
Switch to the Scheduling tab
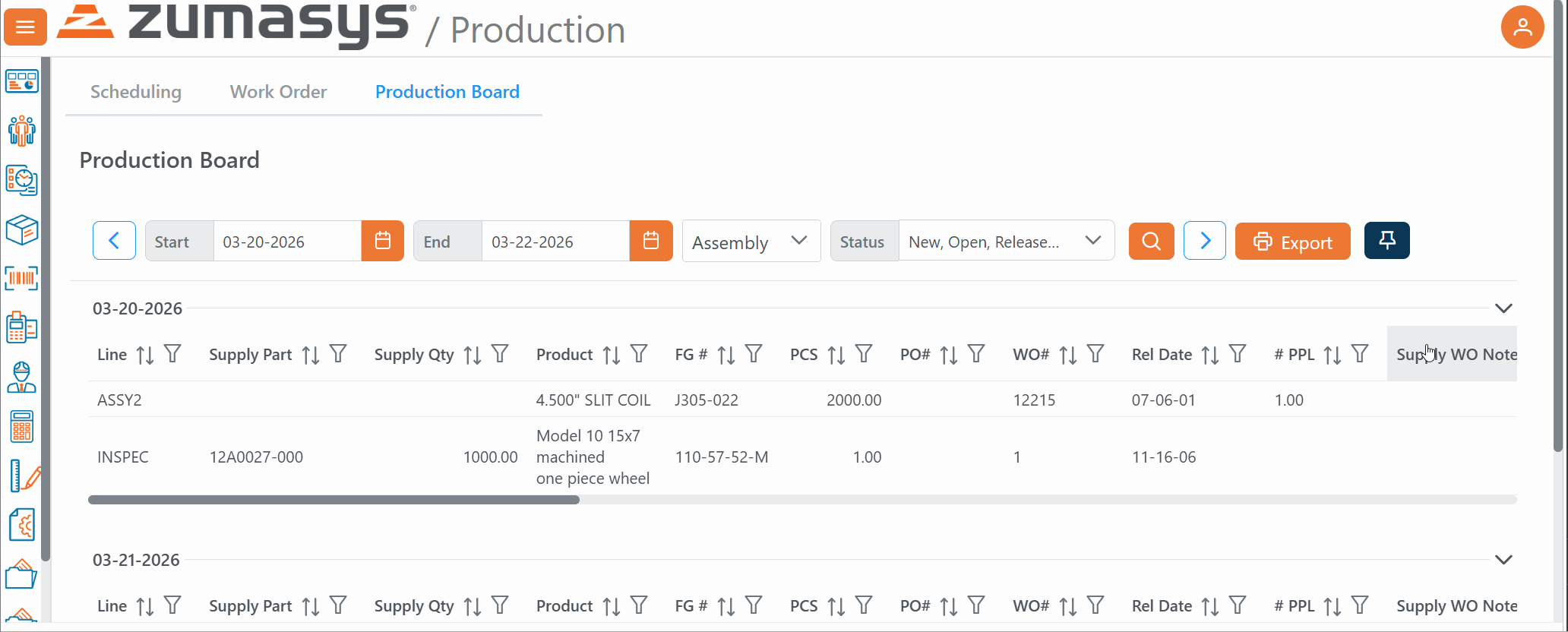[136, 92]
